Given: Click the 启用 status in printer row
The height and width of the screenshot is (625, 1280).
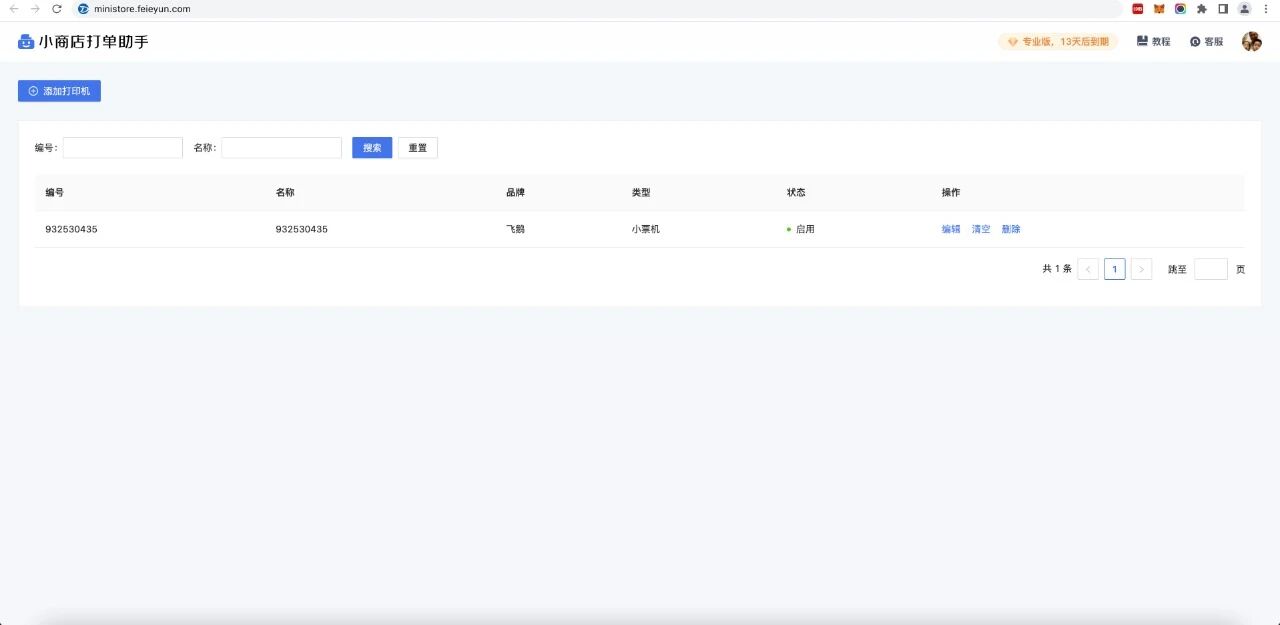Looking at the screenshot, I should coord(801,229).
